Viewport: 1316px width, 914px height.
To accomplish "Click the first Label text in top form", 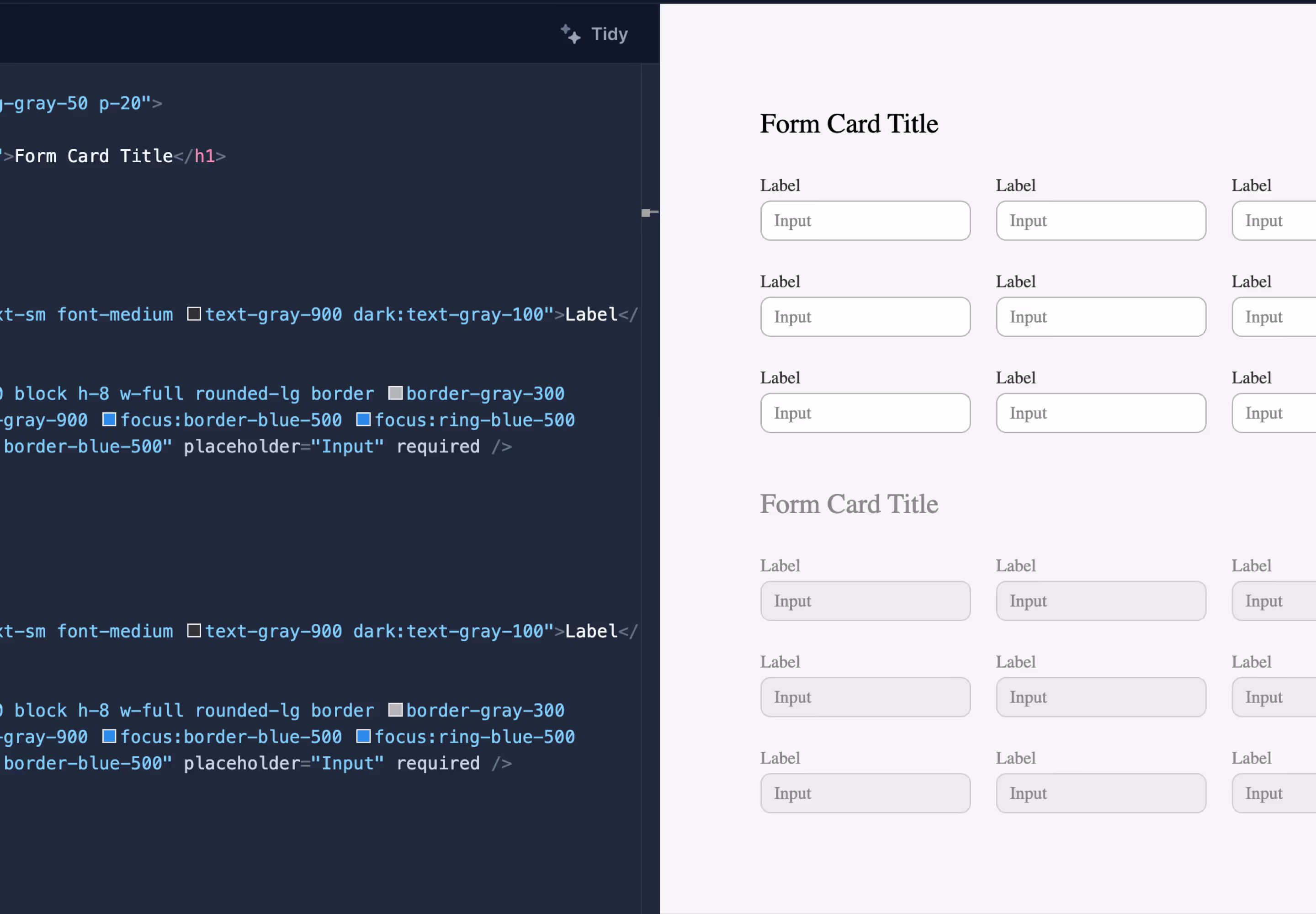I will tap(780, 186).
